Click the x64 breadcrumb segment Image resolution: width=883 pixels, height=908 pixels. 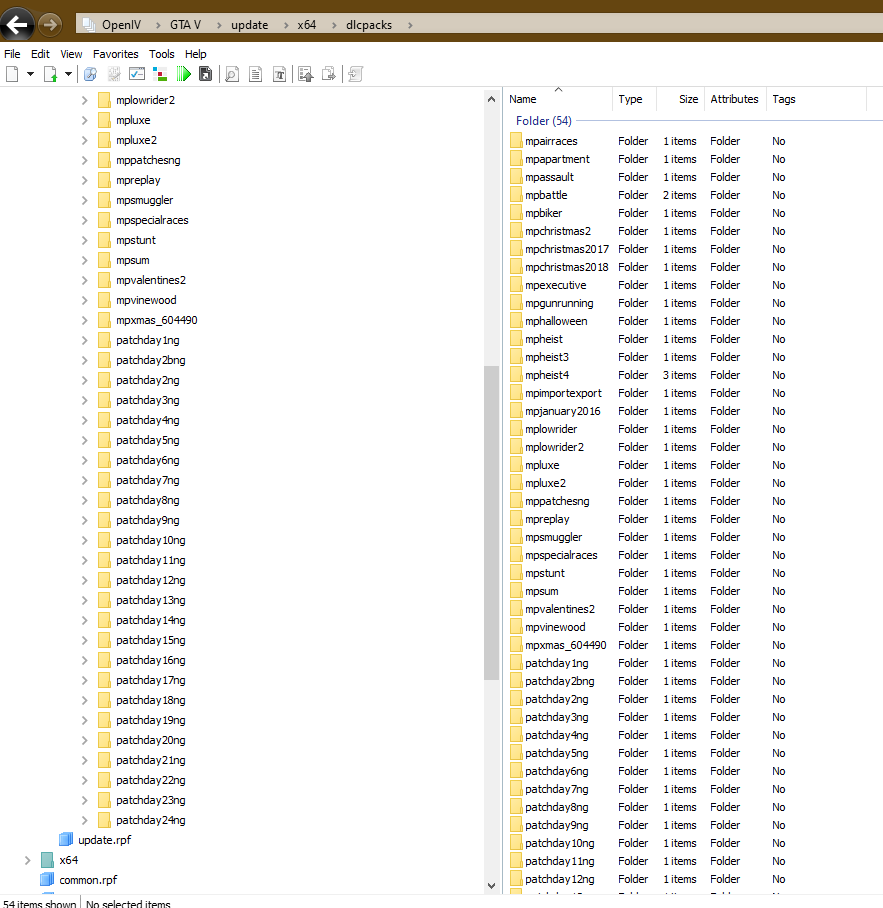pyautogui.click(x=306, y=25)
